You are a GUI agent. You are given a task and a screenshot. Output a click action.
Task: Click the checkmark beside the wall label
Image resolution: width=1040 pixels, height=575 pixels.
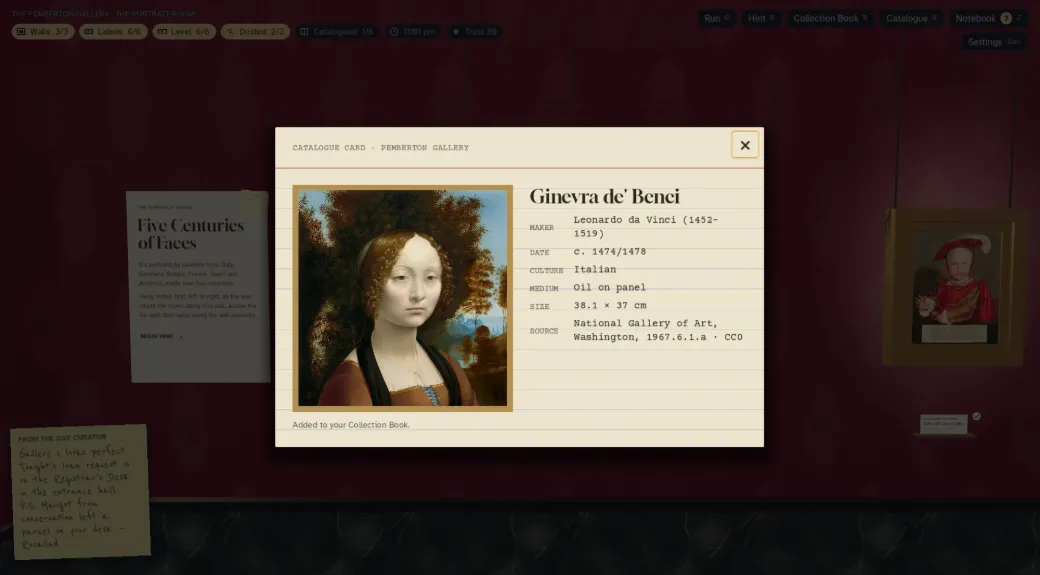976,416
